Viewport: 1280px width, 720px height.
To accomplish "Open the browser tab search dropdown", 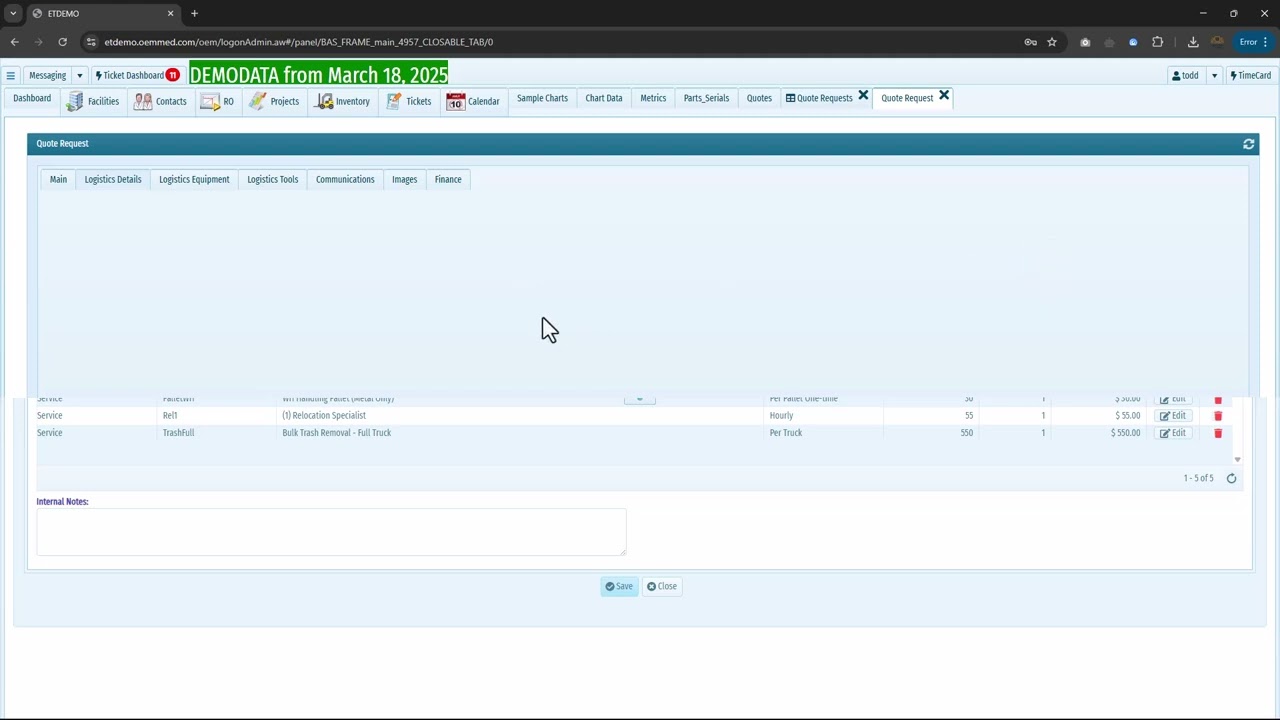I will tap(13, 13).
